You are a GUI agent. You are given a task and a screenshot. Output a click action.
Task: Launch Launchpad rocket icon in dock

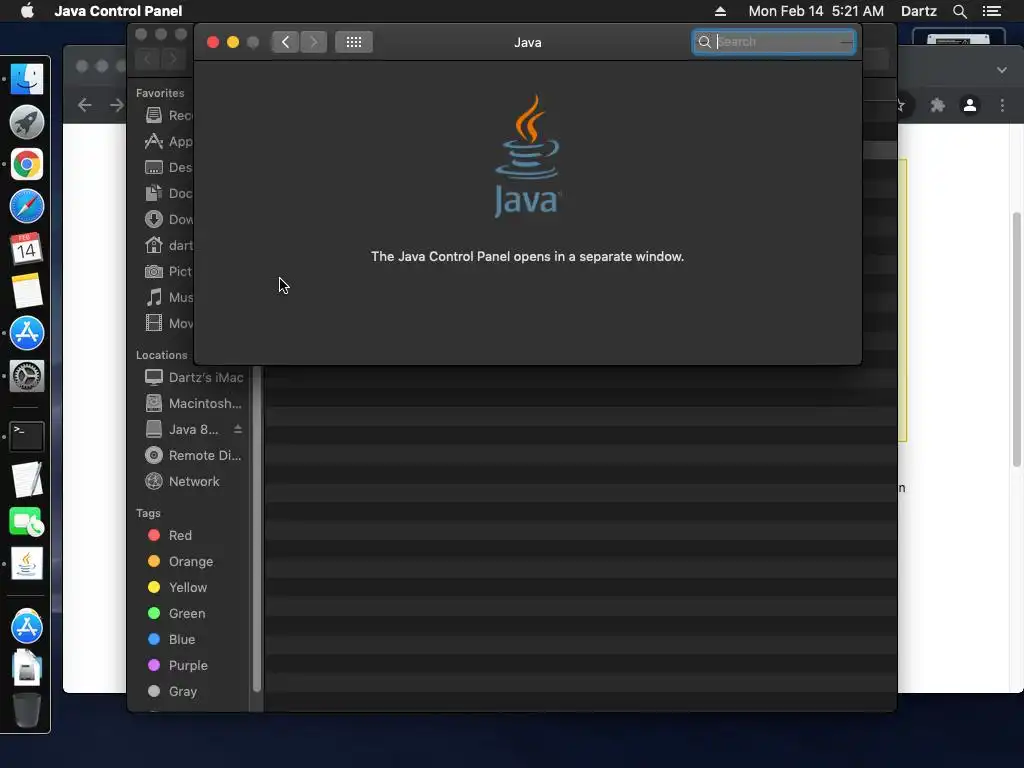tap(27, 122)
